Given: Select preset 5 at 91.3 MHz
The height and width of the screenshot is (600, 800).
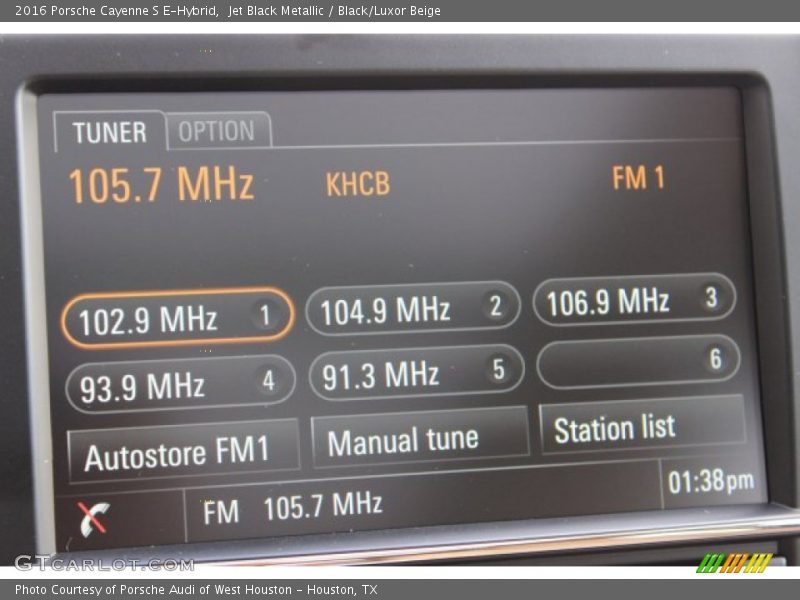Looking at the screenshot, I should (416, 372).
